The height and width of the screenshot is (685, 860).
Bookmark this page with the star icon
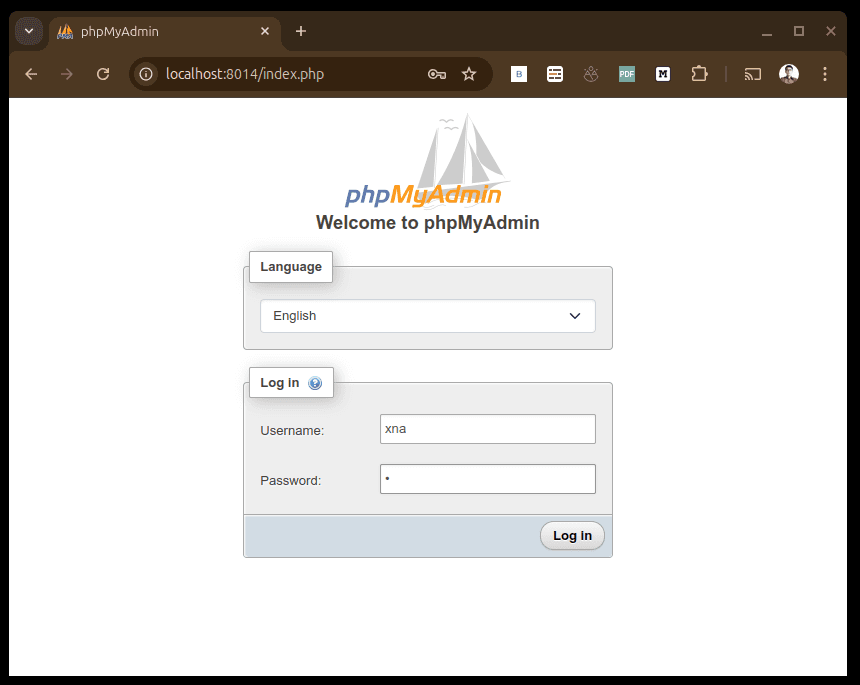coord(469,74)
